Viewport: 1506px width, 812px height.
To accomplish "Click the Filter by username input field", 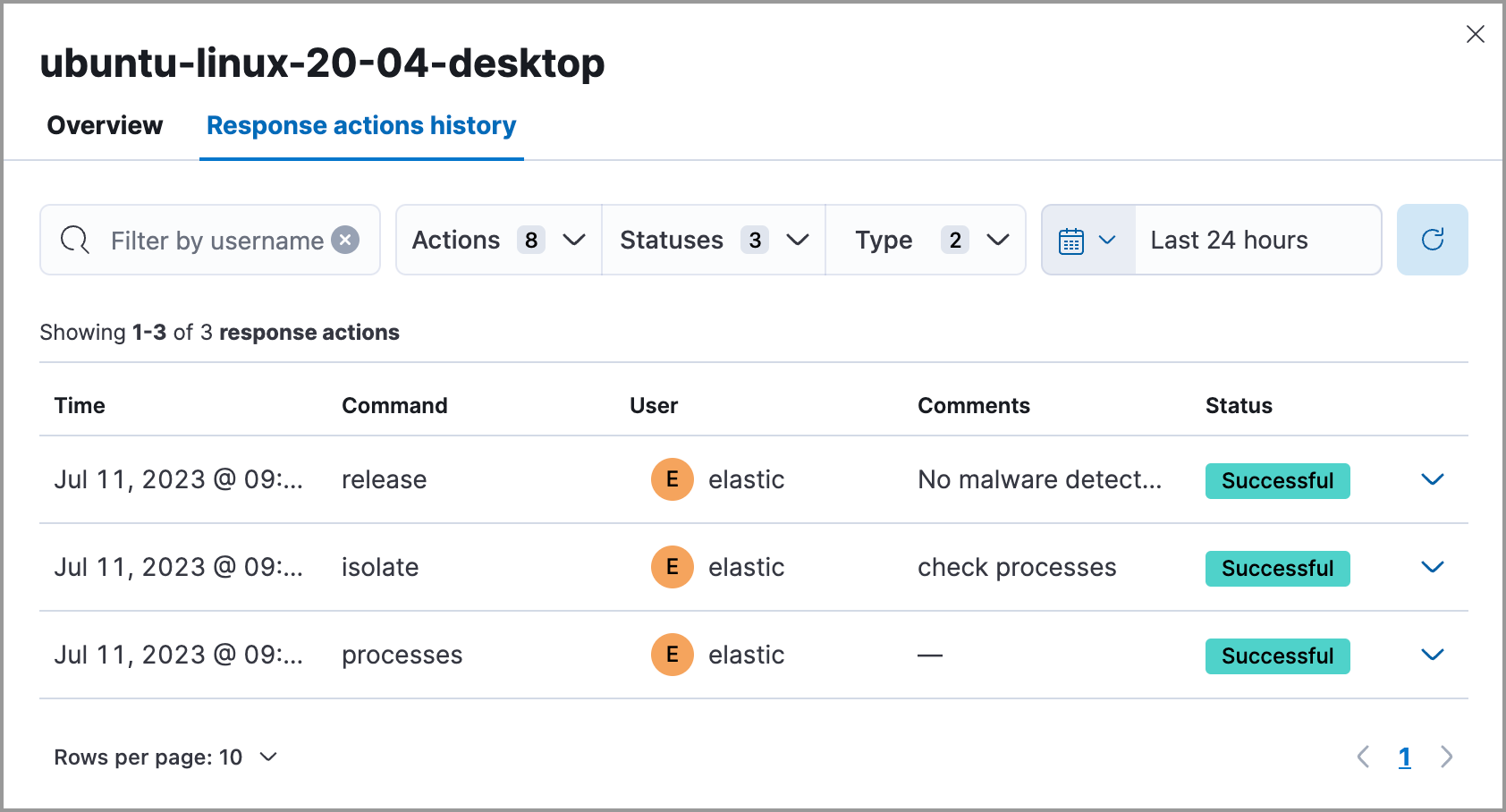I will click(x=215, y=240).
